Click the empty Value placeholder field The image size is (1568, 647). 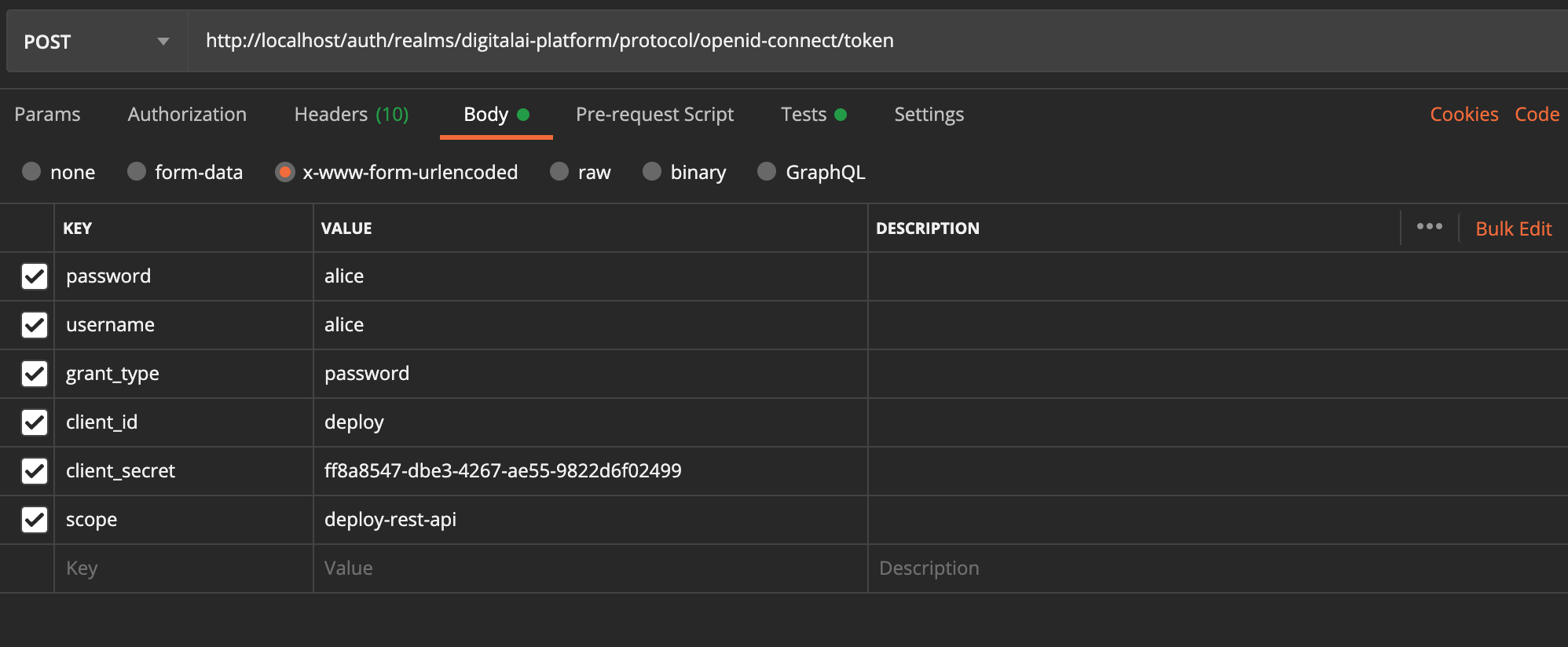click(591, 568)
